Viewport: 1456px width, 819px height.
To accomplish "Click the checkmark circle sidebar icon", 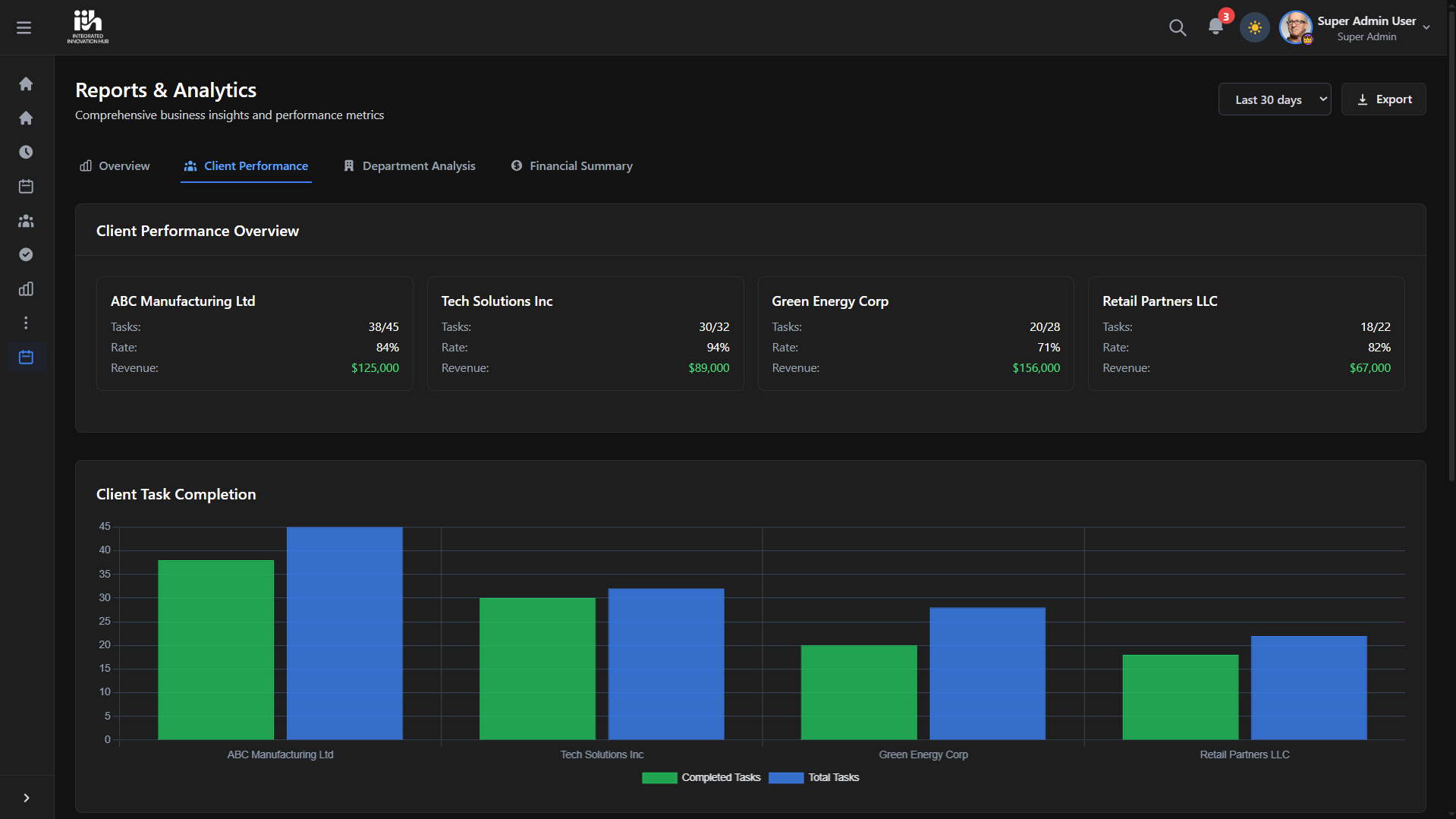I will (x=26, y=254).
